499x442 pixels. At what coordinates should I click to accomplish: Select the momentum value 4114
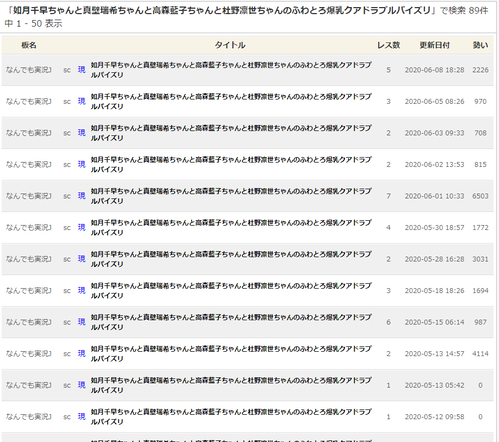[480, 354]
